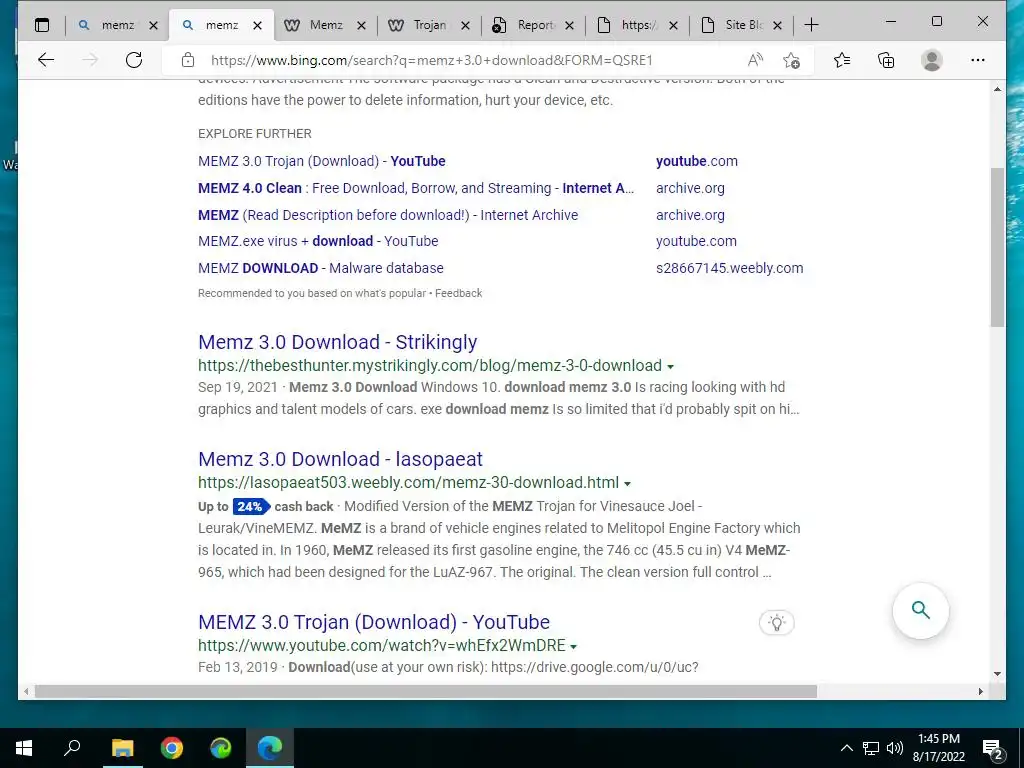Click thebesthunter.mystrikingly.com green URL
The height and width of the screenshot is (768, 1024).
click(x=430, y=366)
